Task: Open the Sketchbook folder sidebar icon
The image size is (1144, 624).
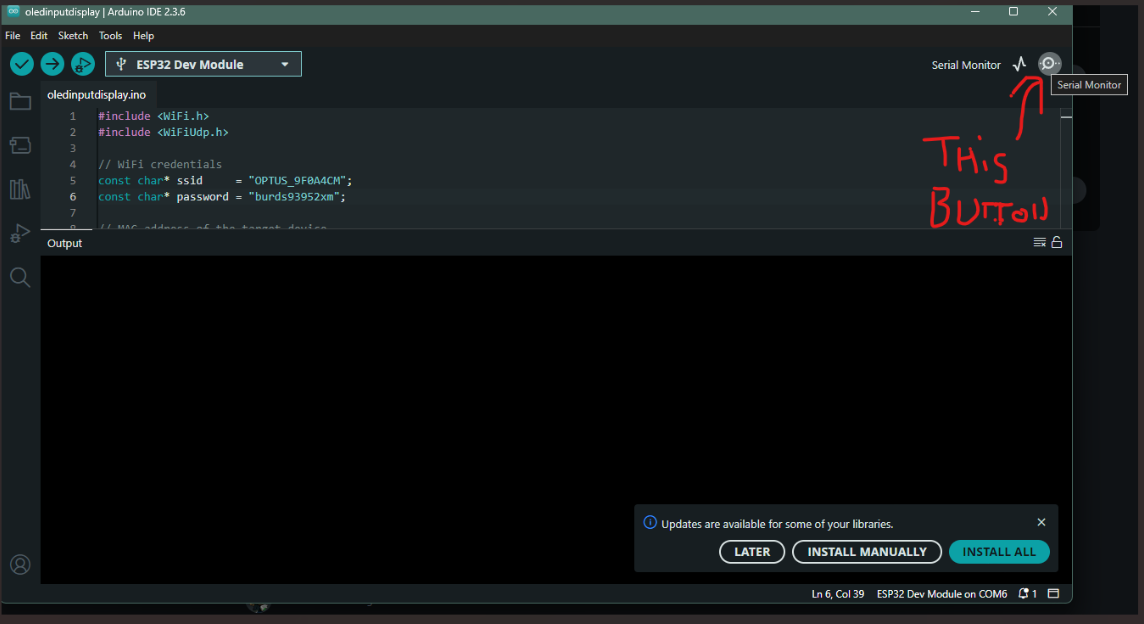Action: 20,101
